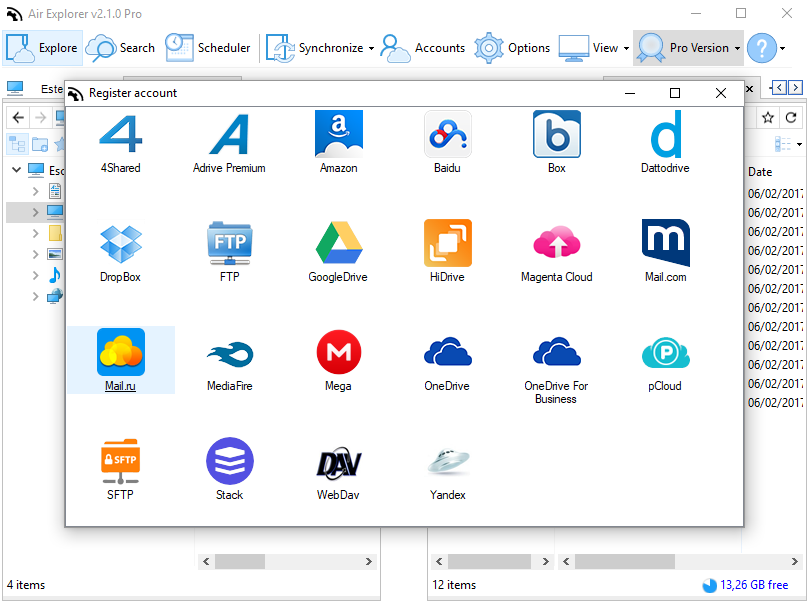Expand the Synchronize dropdown arrow
Viewport: 808px width, 603px height.
coord(371,48)
